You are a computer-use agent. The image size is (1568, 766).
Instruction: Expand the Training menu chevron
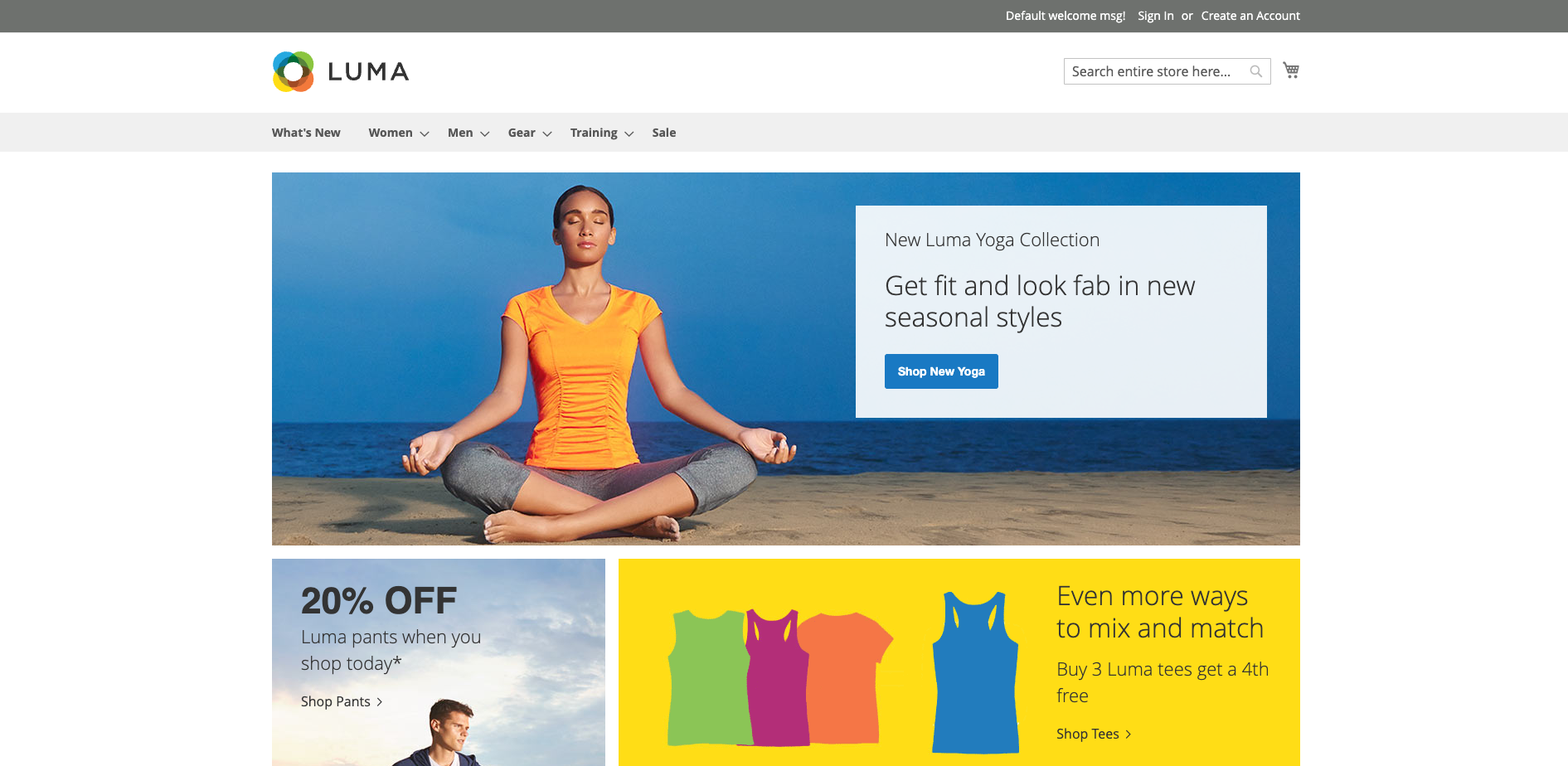[x=629, y=133]
